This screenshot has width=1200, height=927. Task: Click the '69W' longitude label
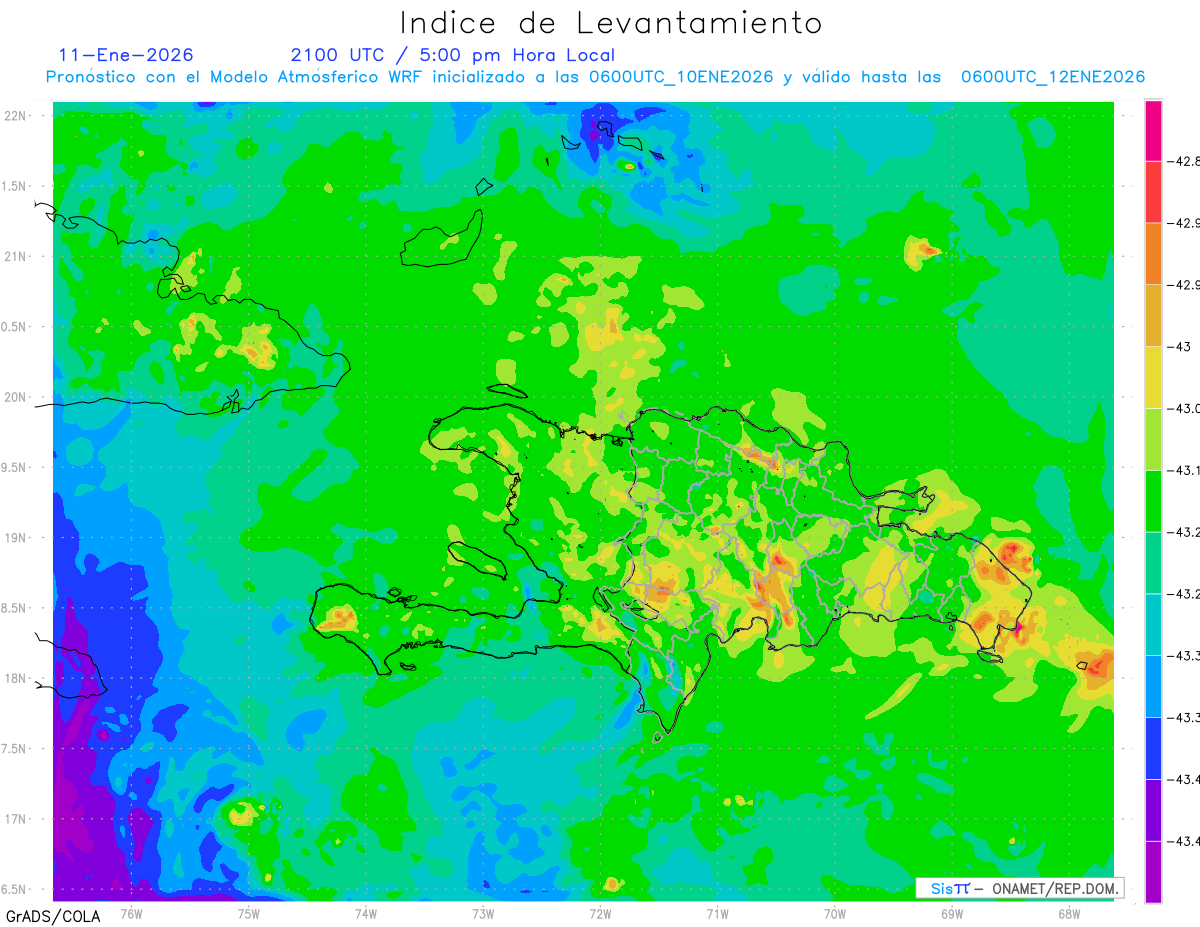point(952,913)
